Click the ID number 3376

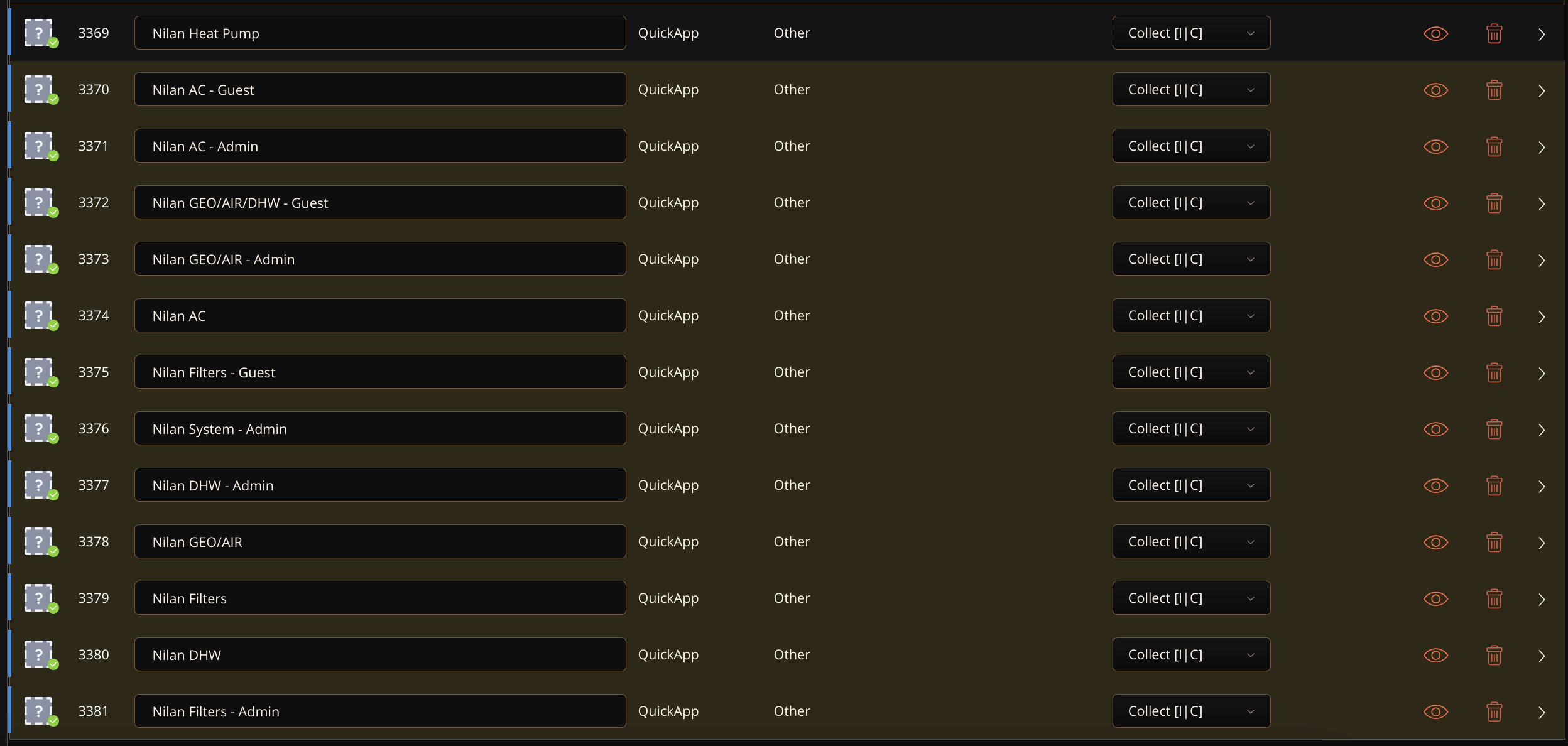coord(94,428)
